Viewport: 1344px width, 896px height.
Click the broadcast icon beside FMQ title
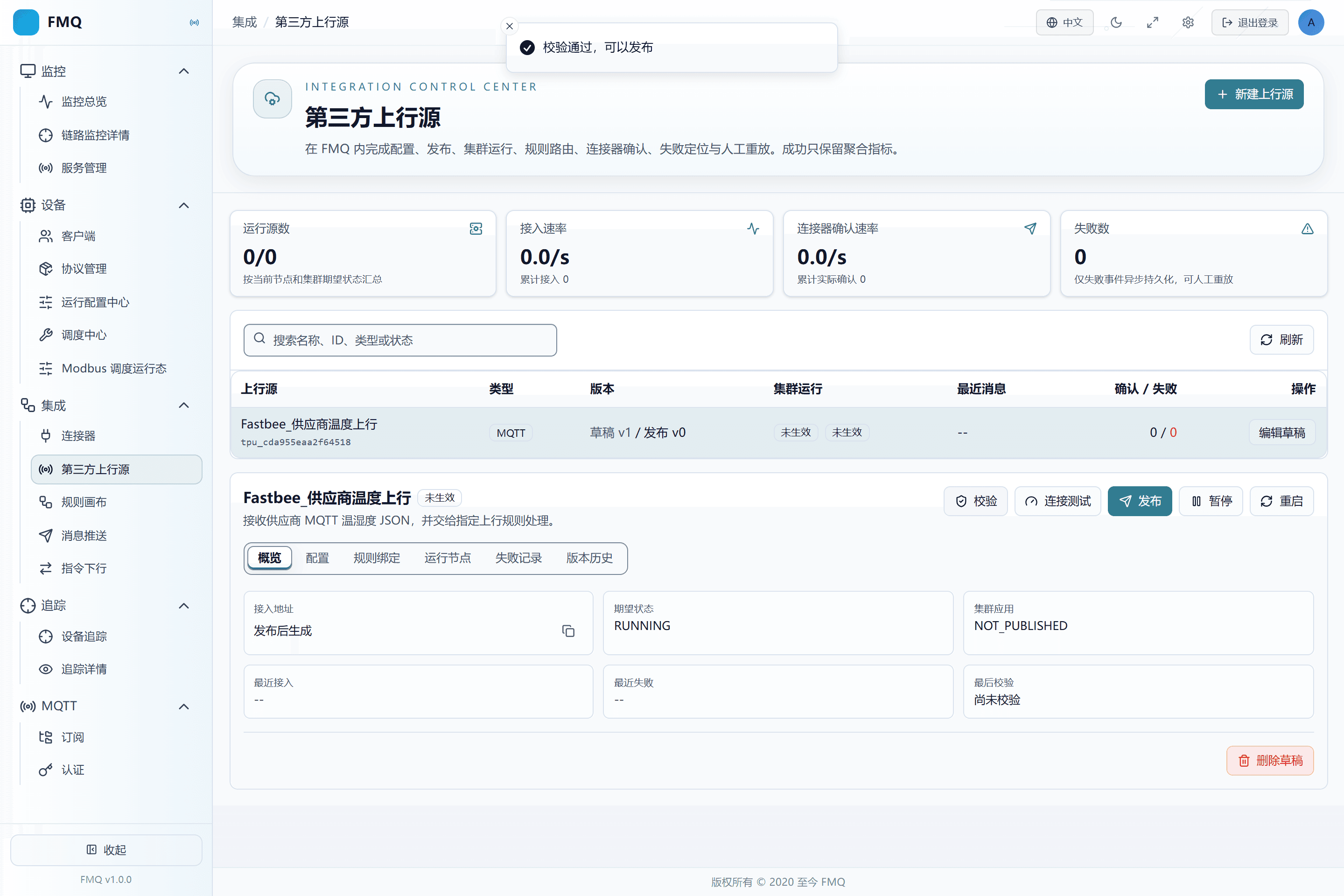[194, 22]
